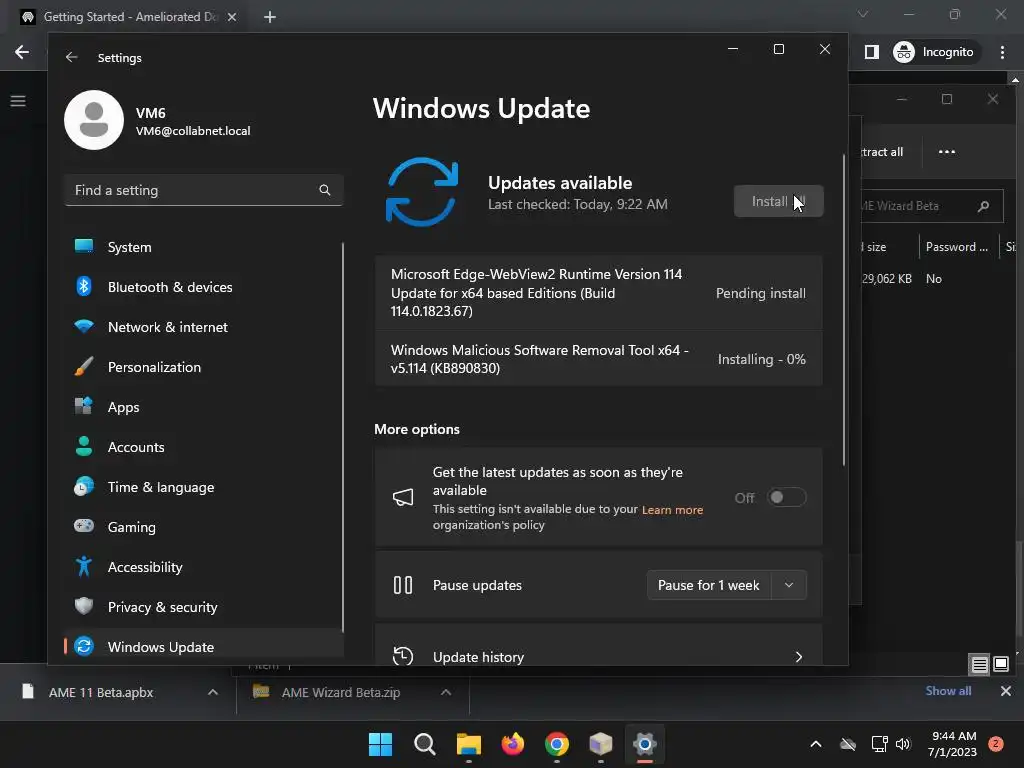Open AME 11 Beta.apbx download
The width and height of the screenshot is (1024, 768).
pos(101,692)
